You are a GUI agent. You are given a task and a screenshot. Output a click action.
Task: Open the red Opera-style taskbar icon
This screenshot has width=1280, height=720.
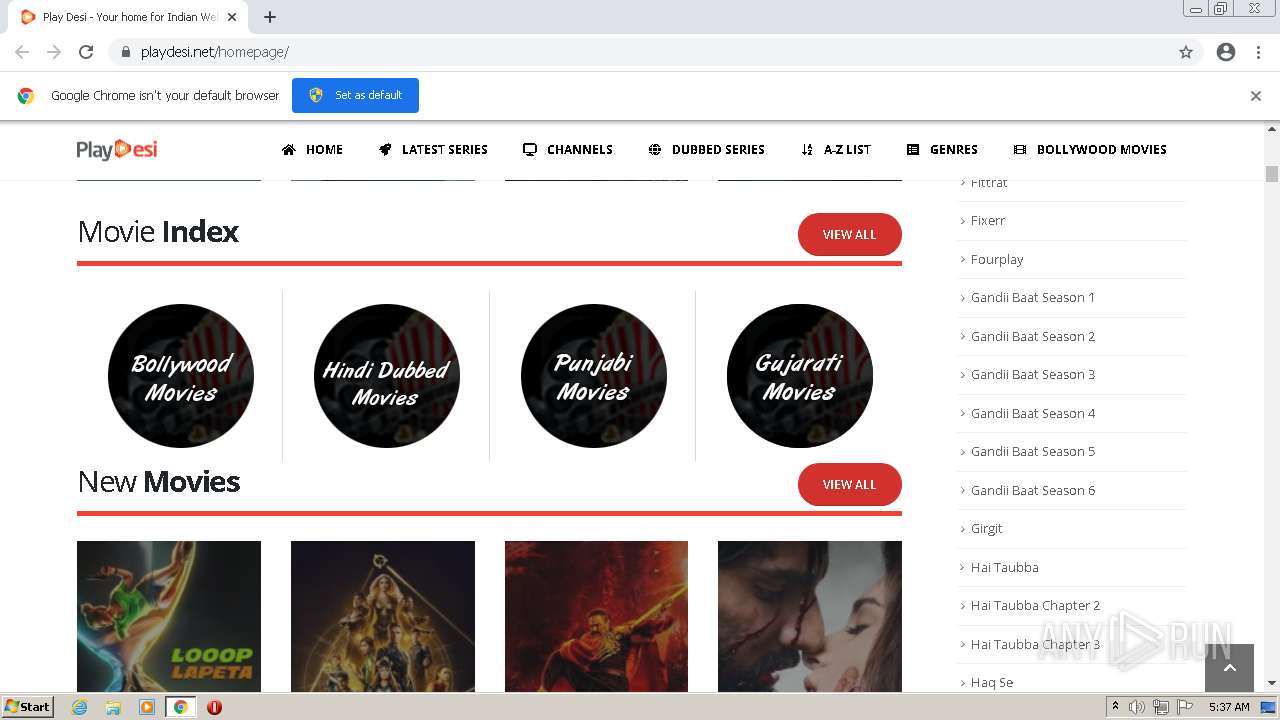(x=214, y=707)
